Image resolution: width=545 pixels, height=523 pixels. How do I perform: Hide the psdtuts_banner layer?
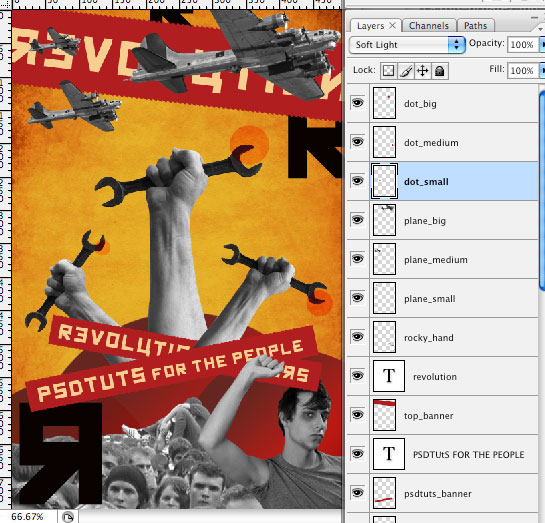click(x=357, y=493)
